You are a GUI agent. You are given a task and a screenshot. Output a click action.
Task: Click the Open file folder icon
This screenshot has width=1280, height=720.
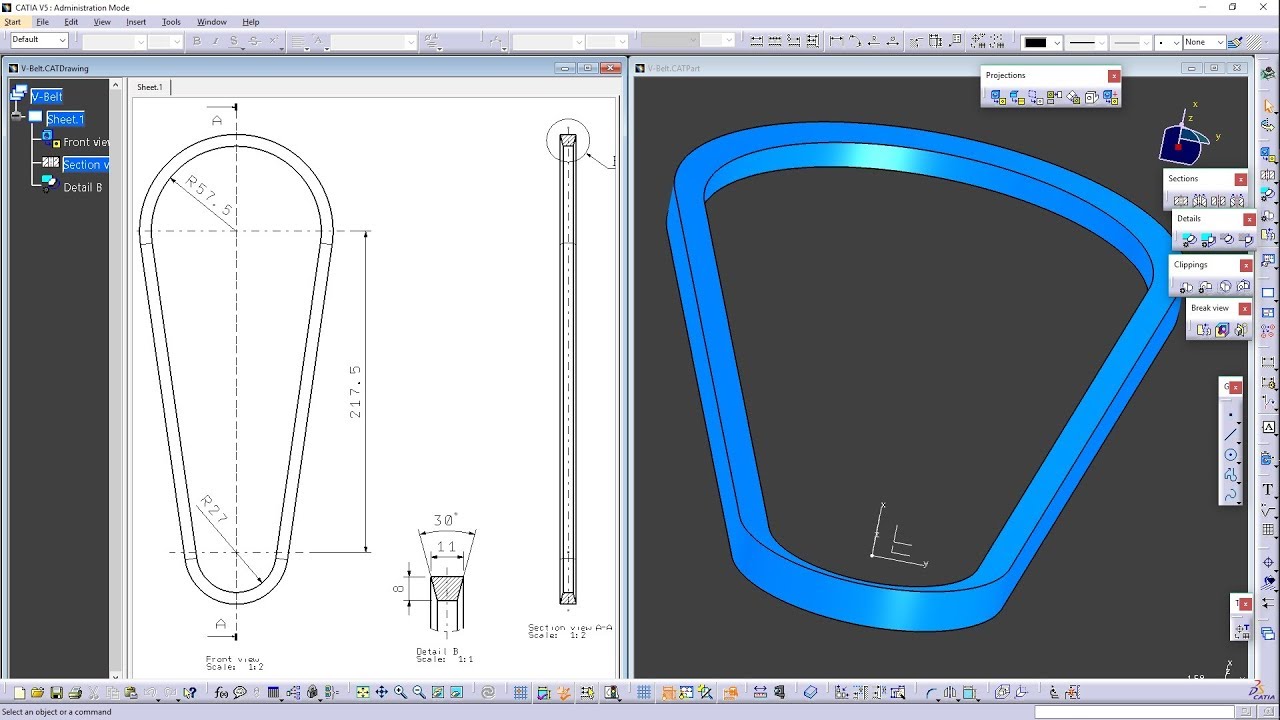37,692
